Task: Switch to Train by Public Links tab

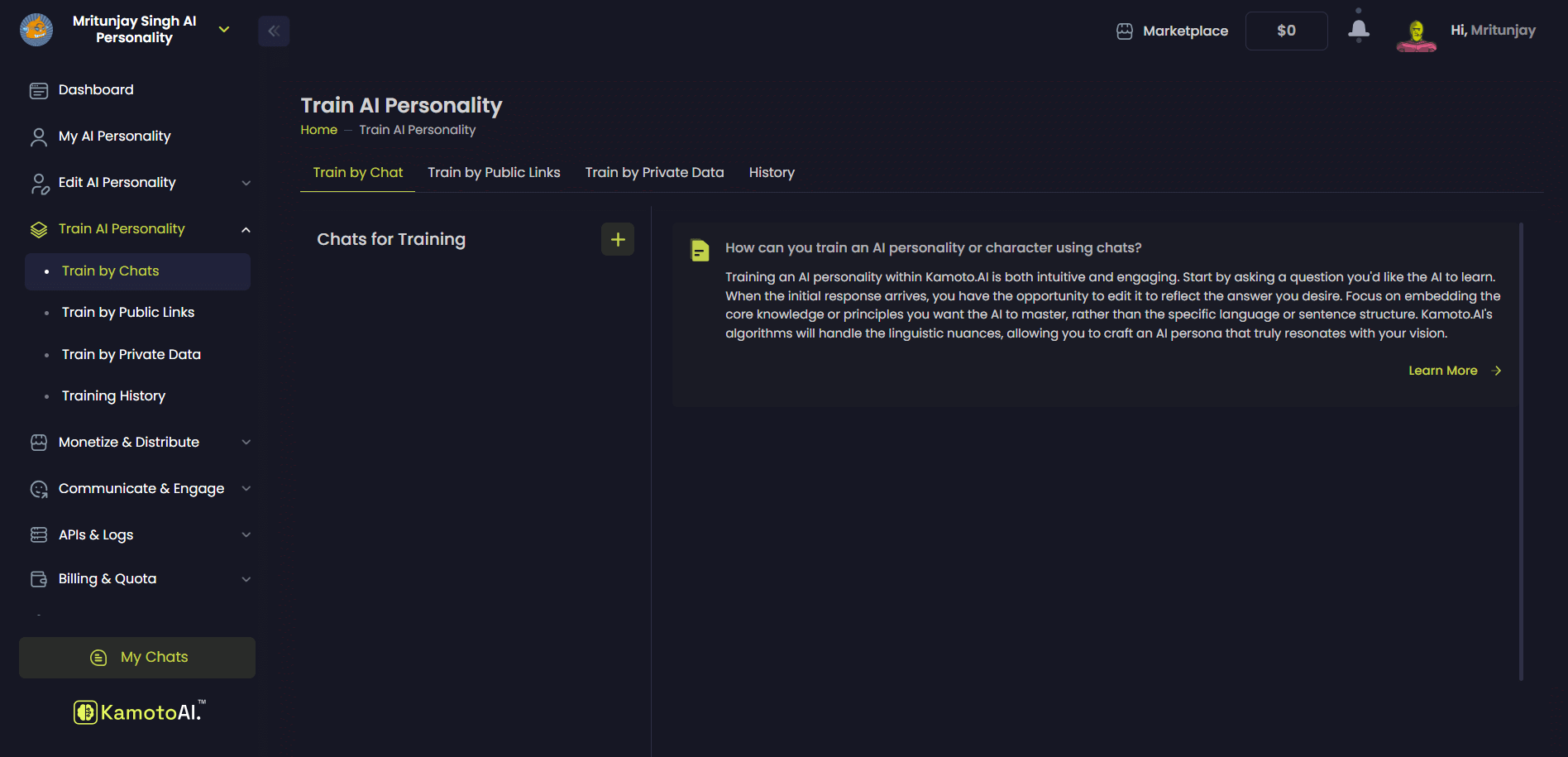Action: [494, 172]
